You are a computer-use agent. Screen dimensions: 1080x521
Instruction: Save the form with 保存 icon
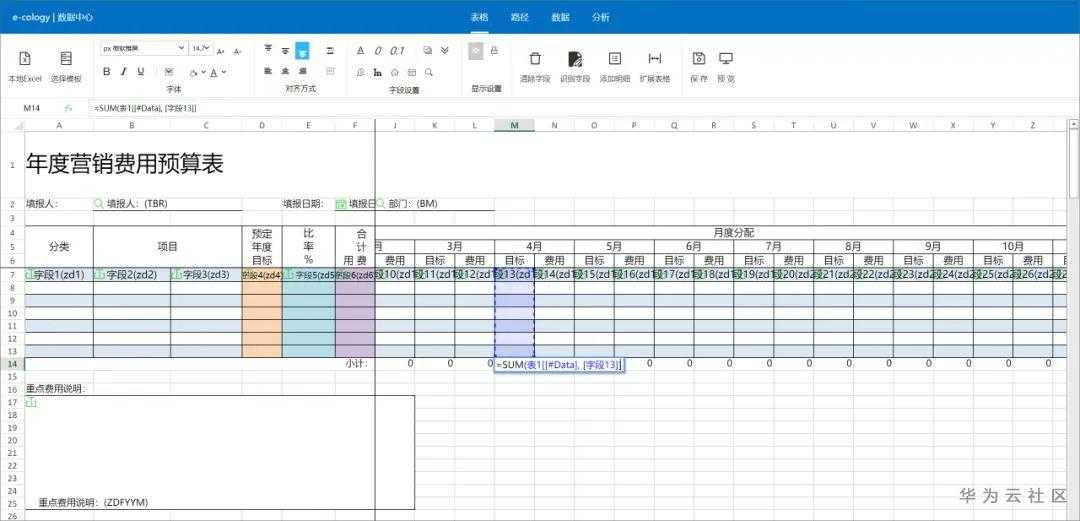pos(699,59)
